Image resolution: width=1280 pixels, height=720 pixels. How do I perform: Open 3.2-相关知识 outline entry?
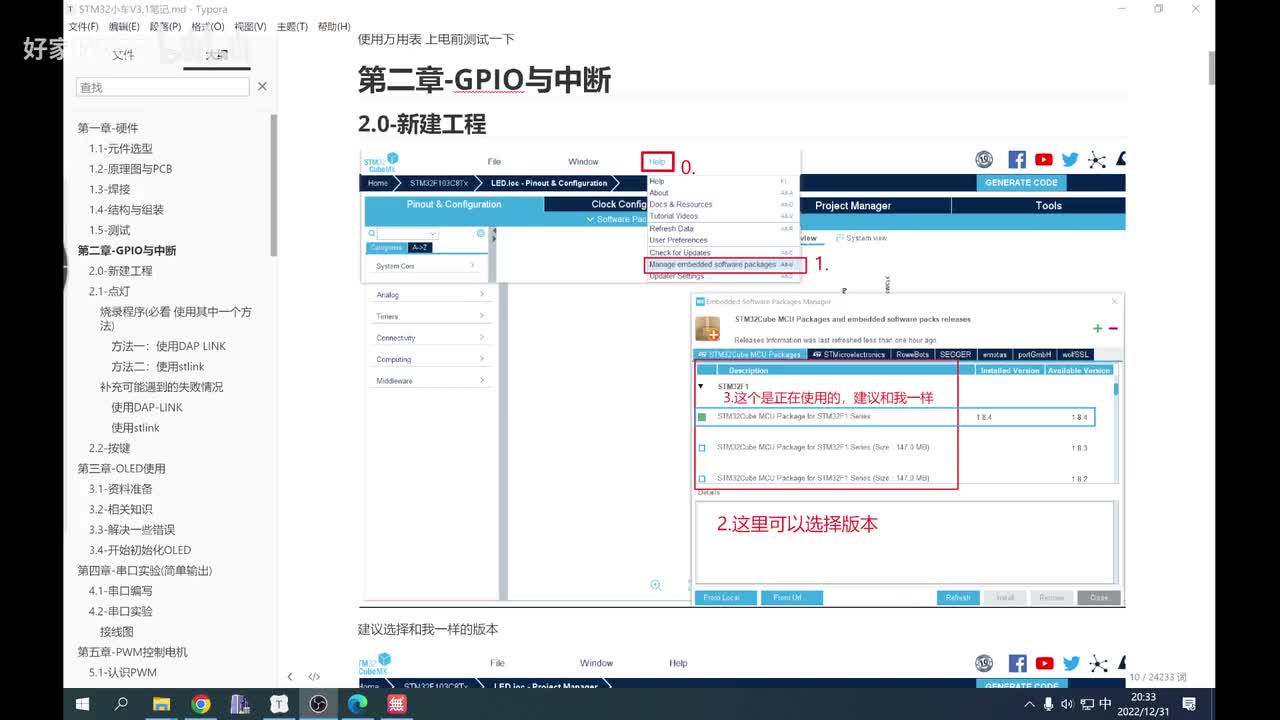(x=120, y=509)
